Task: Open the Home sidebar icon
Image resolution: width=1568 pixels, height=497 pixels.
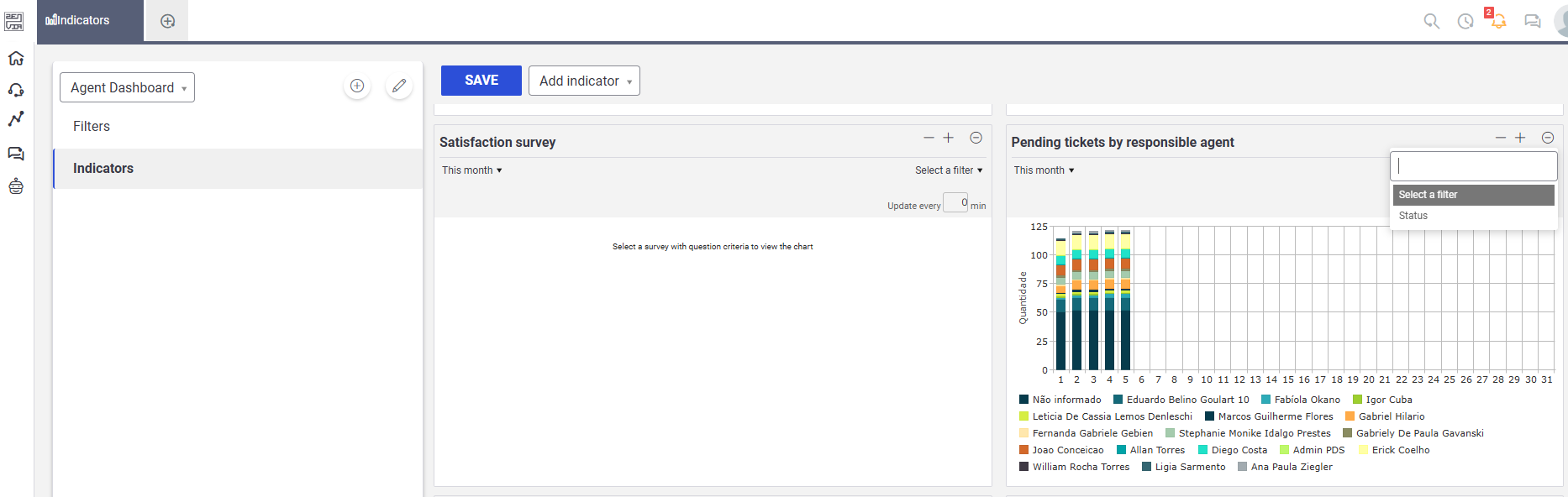Action: tap(16, 58)
